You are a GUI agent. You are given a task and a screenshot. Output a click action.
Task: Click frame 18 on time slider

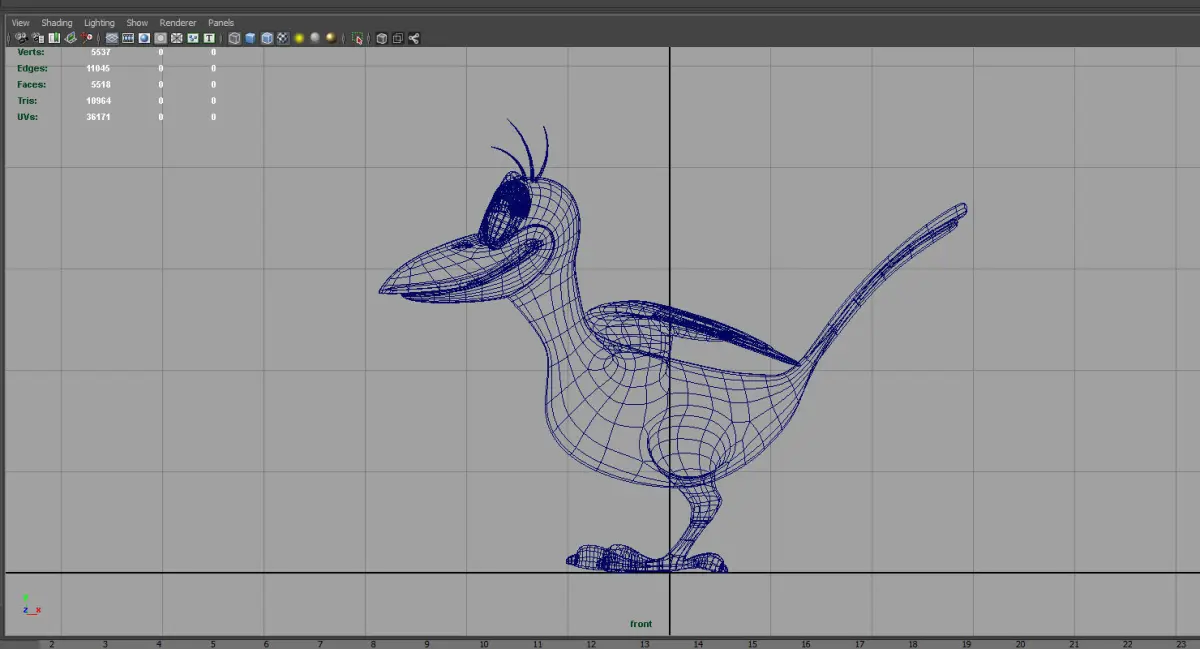click(913, 644)
